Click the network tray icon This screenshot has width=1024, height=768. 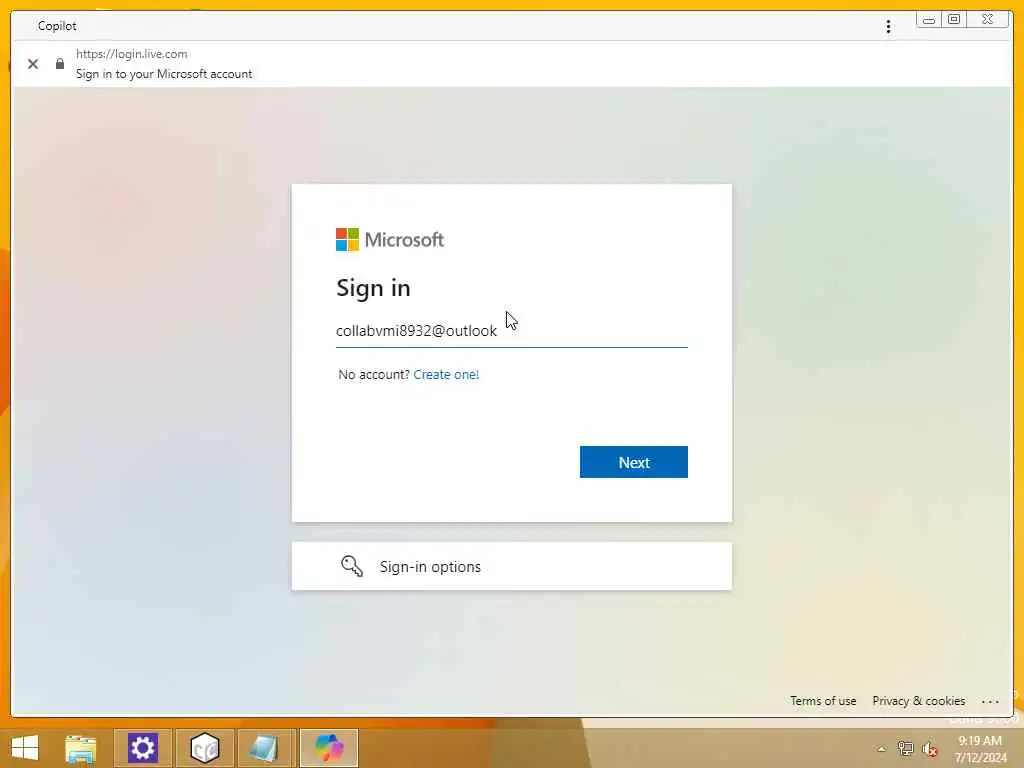(x=906, y=748)
